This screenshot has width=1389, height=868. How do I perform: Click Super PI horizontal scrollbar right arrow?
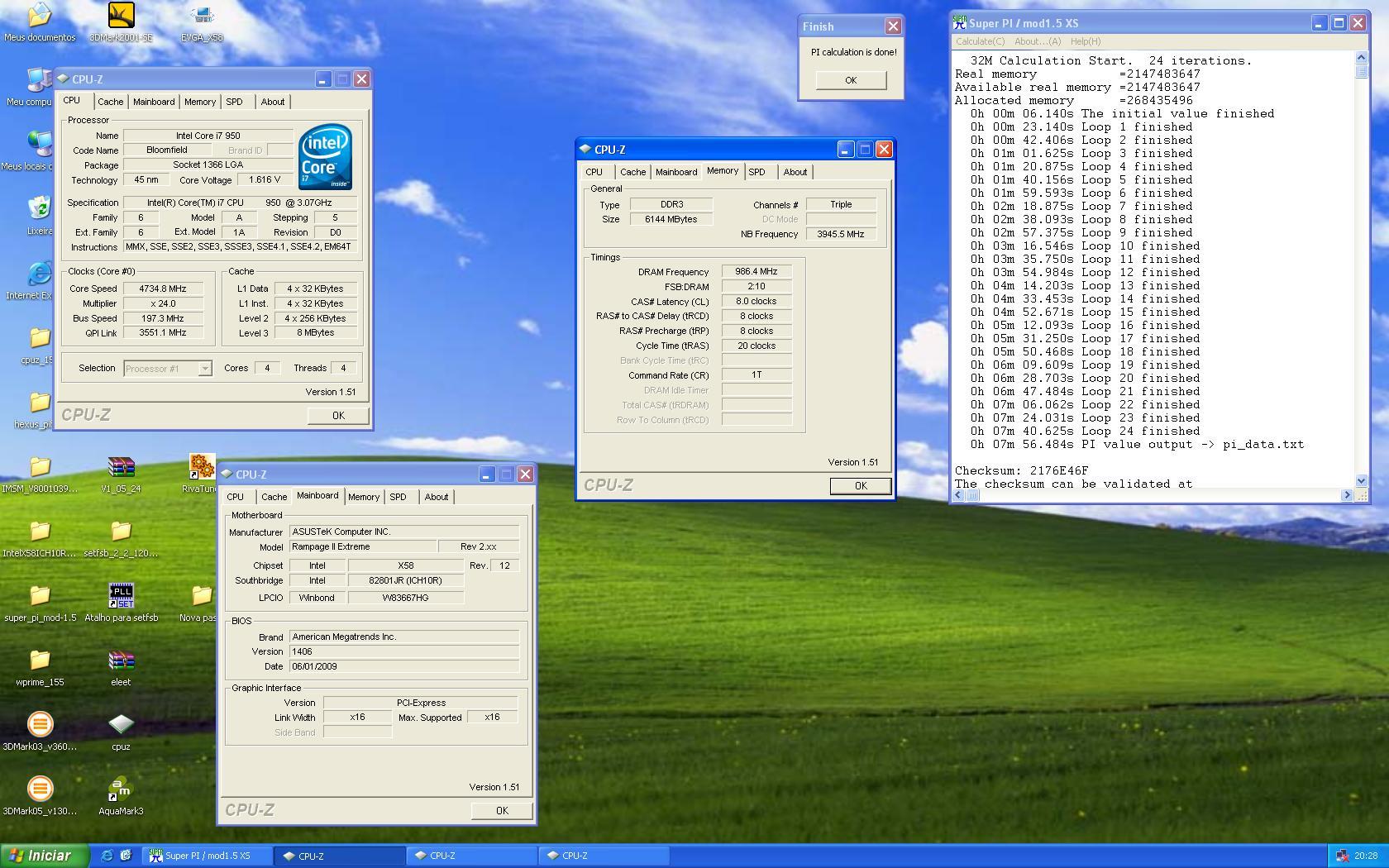(1347, 495)
